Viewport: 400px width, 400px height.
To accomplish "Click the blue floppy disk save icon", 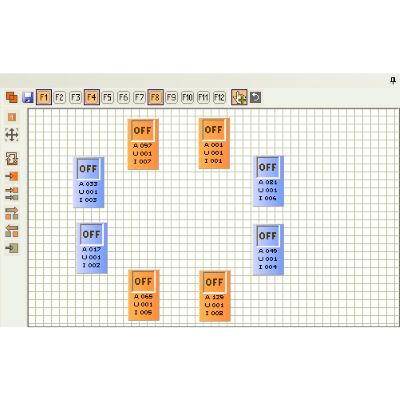I will coord(28,97).
